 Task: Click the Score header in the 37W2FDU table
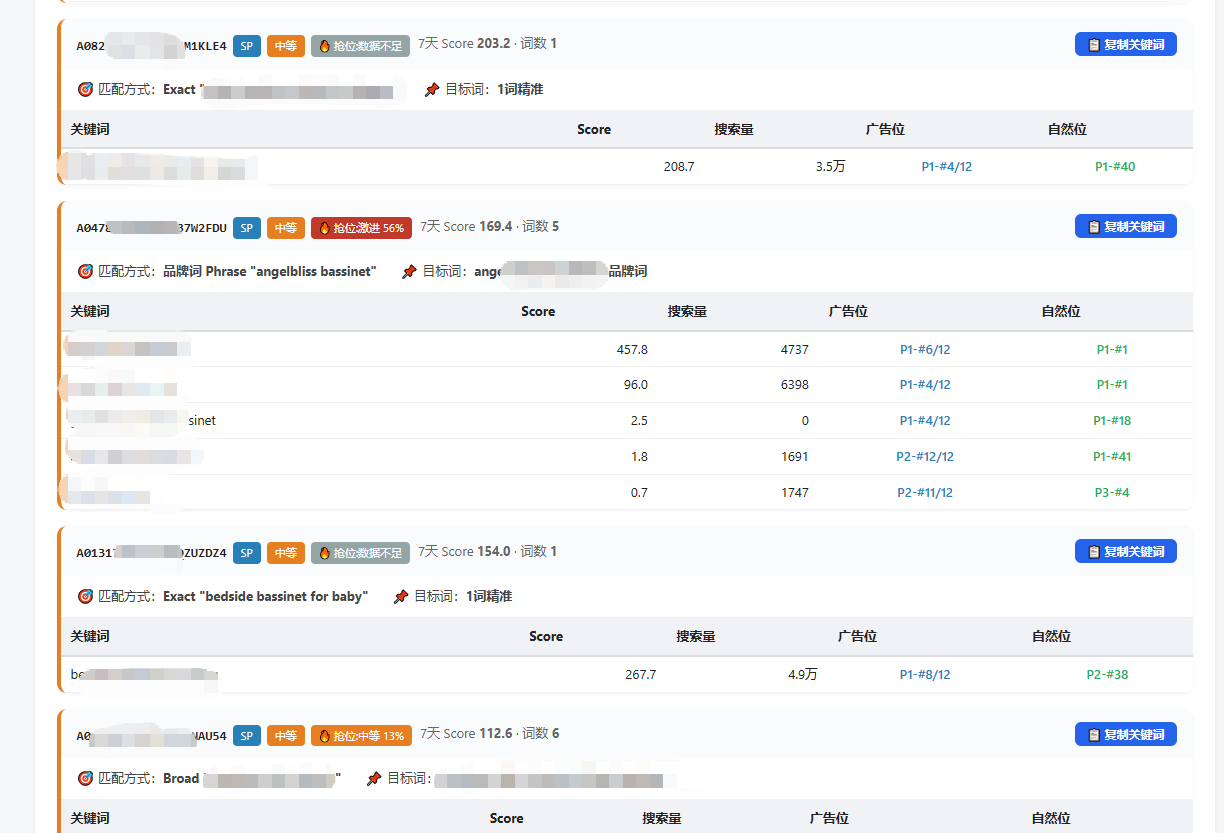(538, 312)
